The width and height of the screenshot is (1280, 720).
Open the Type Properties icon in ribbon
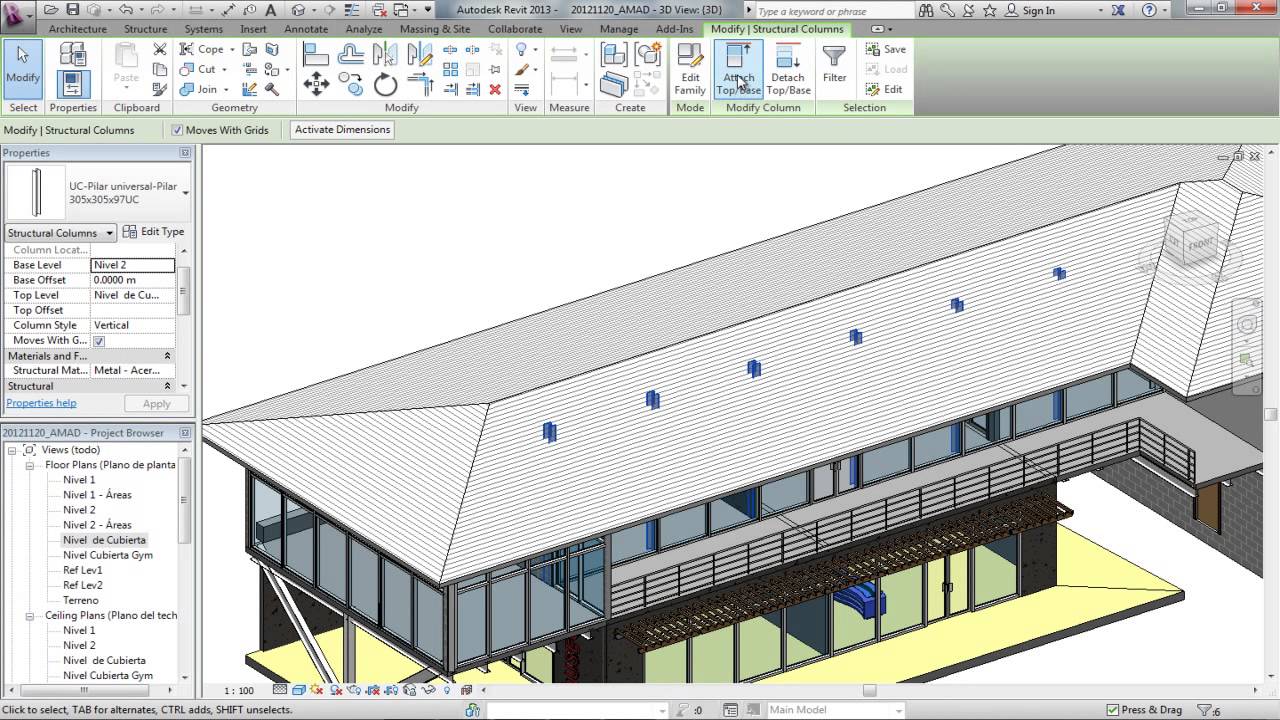[x=73, y=54]
